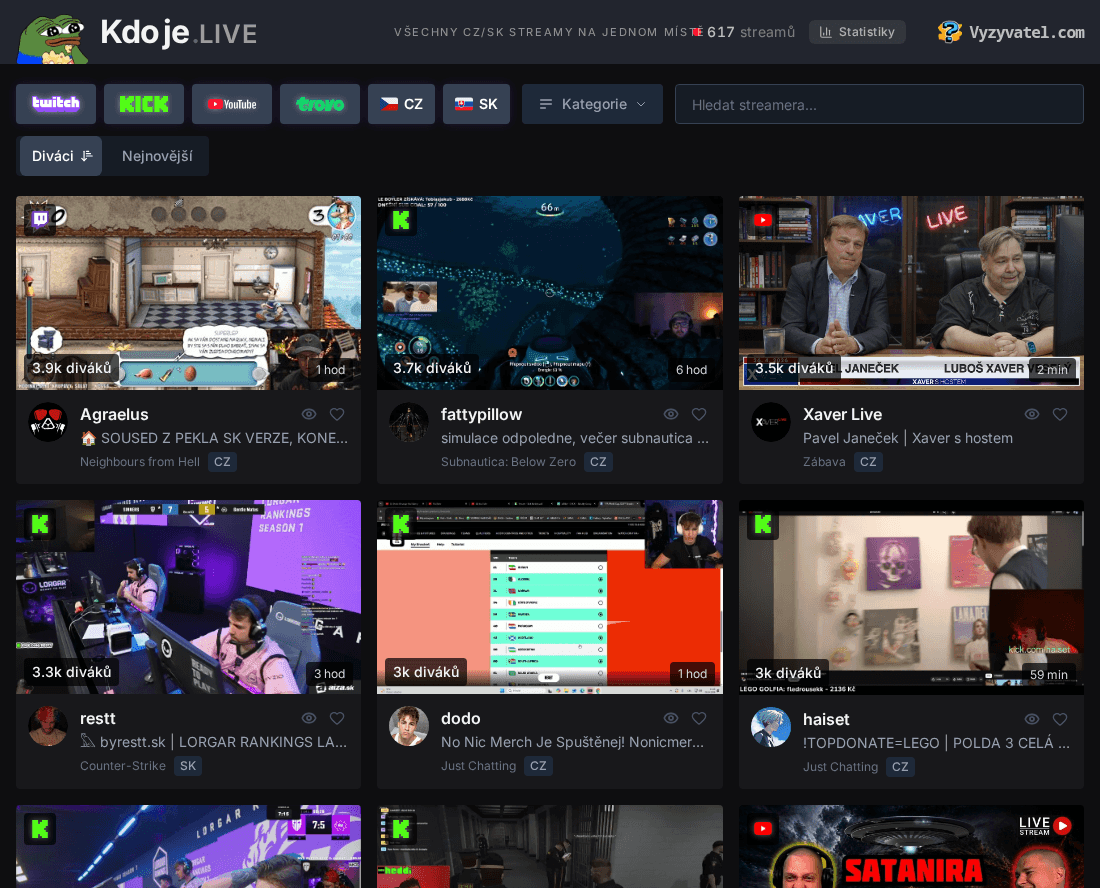Click the Kdoje.LIVE Pepe logo
The width and height of the screenshot is (1100, 888).
(x=52, y=32)
